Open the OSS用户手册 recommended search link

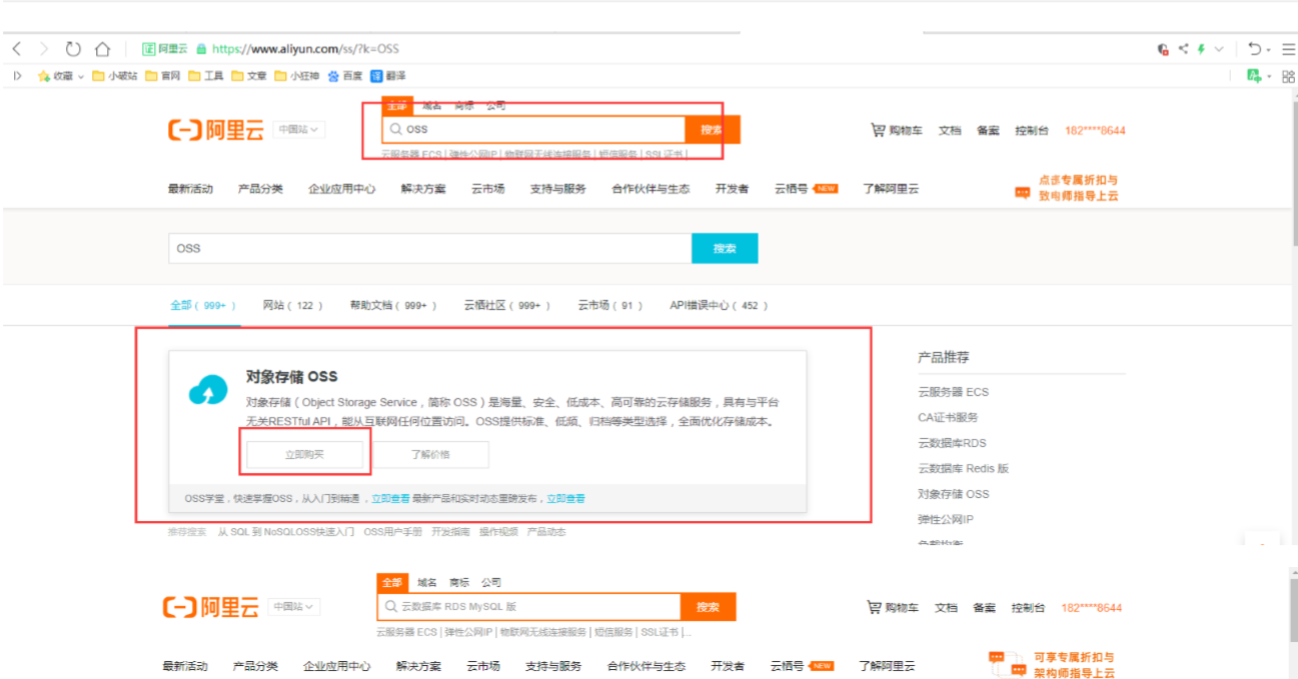coord(393,532)
